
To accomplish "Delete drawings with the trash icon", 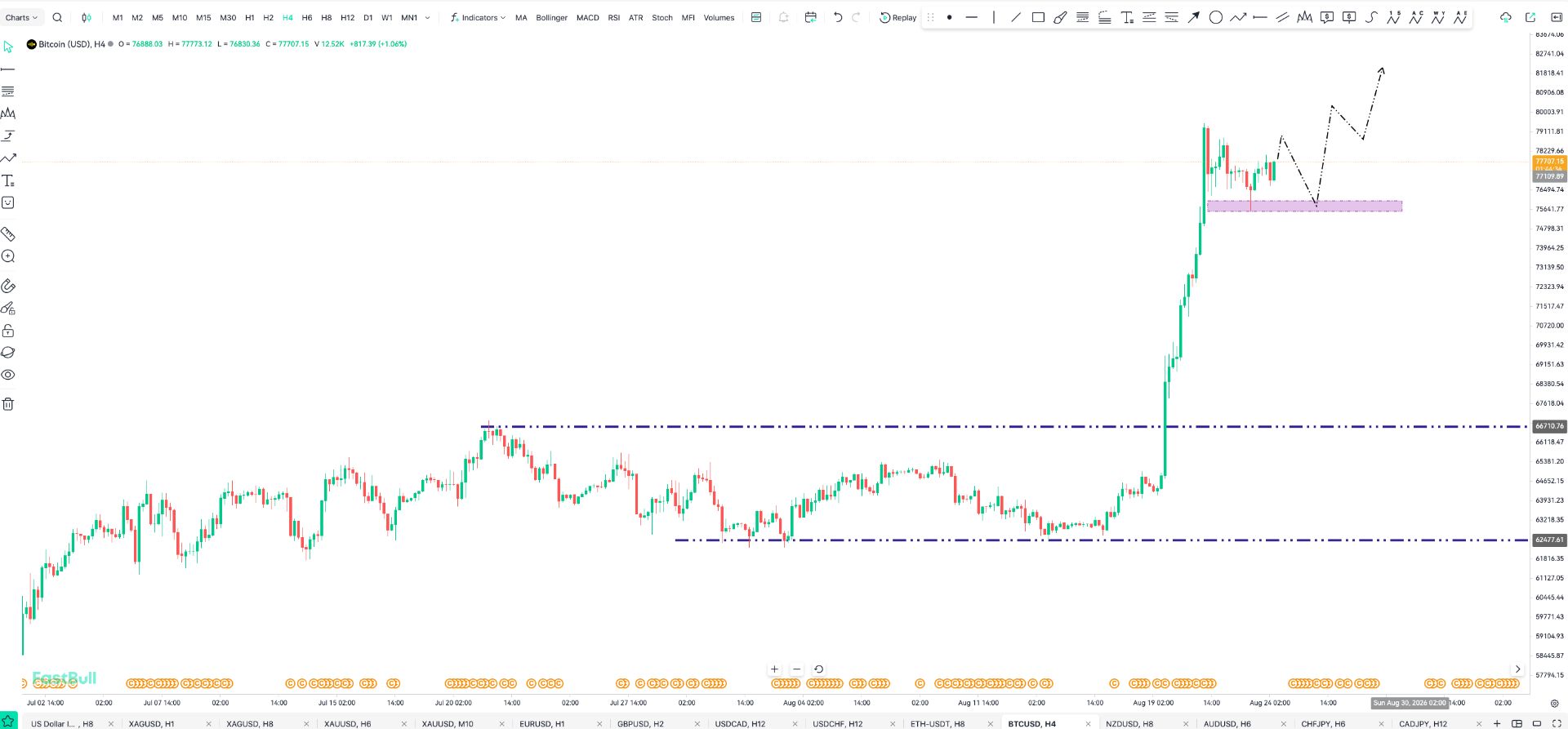I will pyautogui.click(x=8, y=404).
